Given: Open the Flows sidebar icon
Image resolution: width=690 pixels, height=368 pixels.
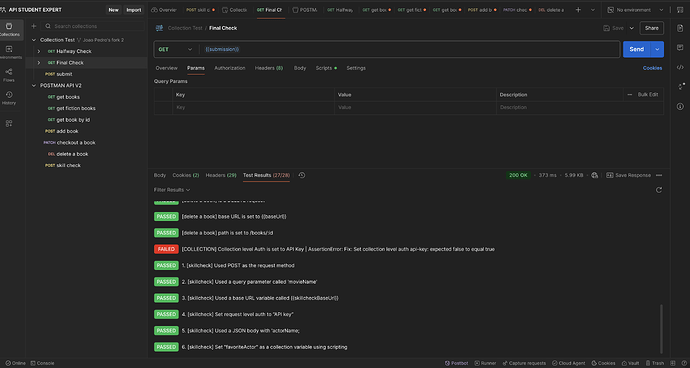Looking at the screenshot, I should [9, 75].
